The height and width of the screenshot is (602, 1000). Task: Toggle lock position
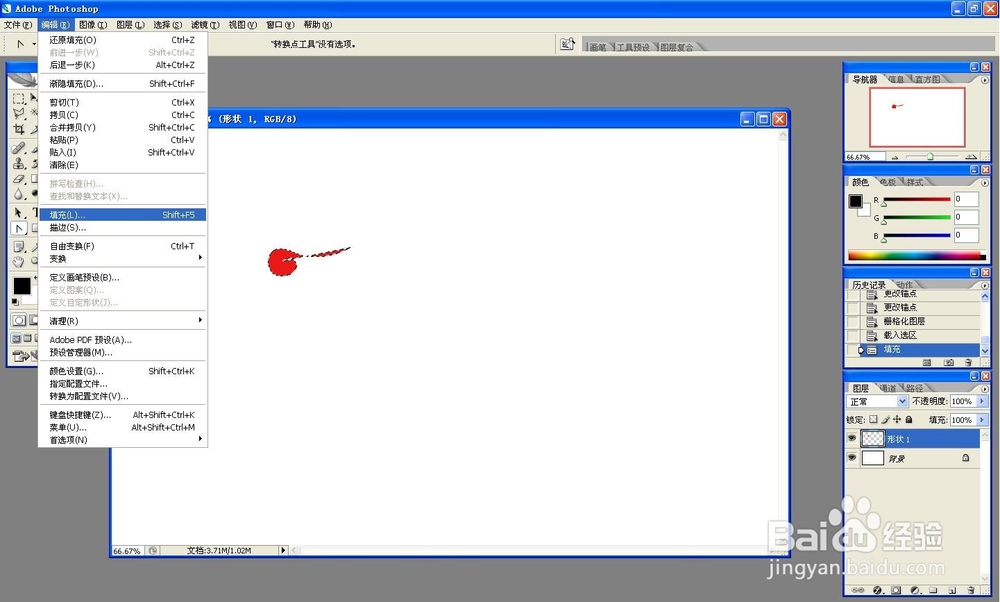(x=897, y=420)
